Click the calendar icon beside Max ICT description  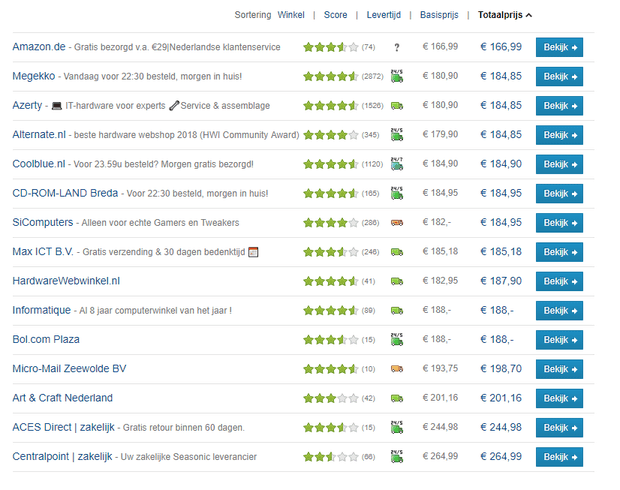click(x=253, y=252)
